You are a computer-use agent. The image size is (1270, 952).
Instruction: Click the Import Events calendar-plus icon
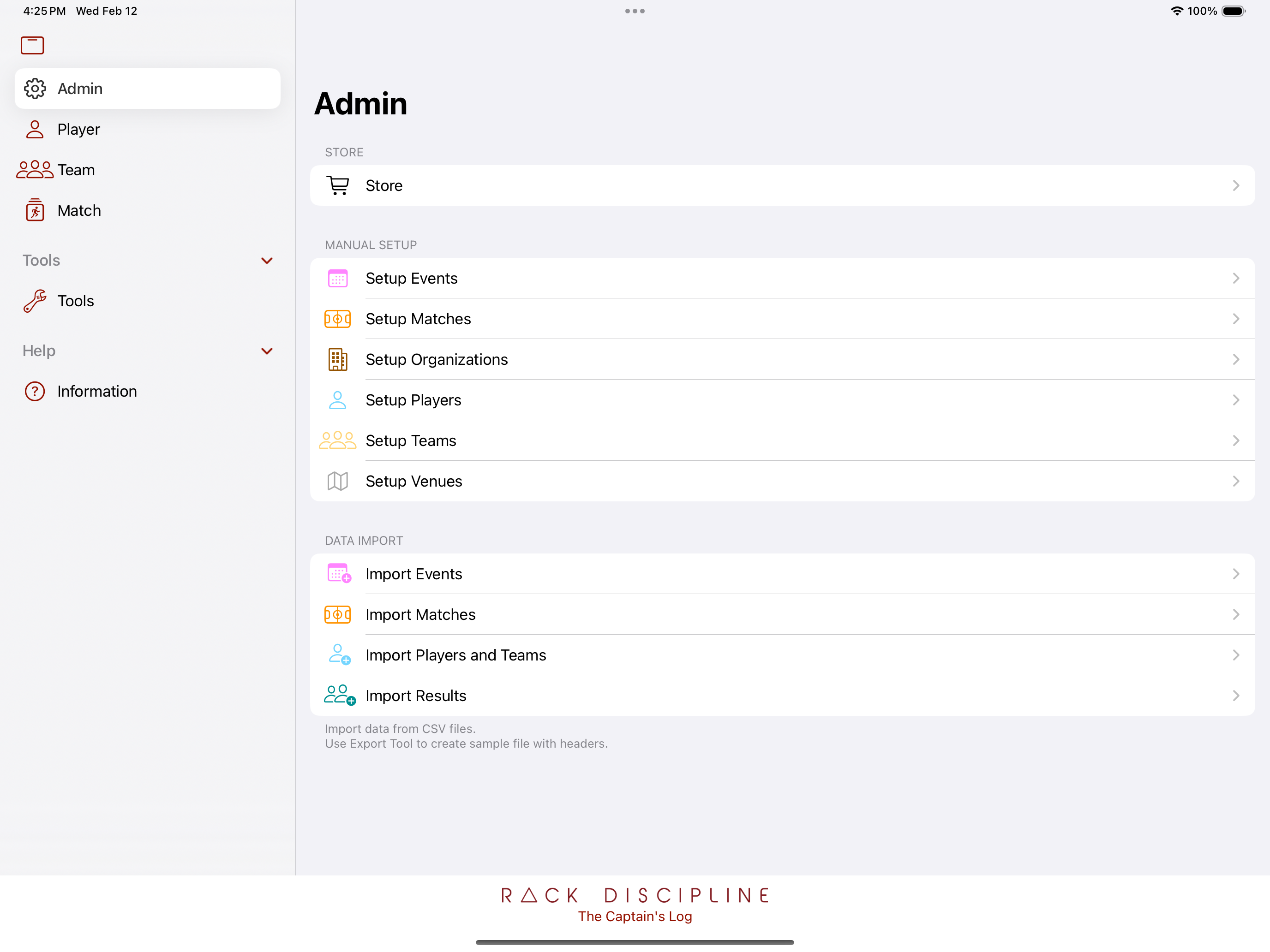tap(339, 574)
